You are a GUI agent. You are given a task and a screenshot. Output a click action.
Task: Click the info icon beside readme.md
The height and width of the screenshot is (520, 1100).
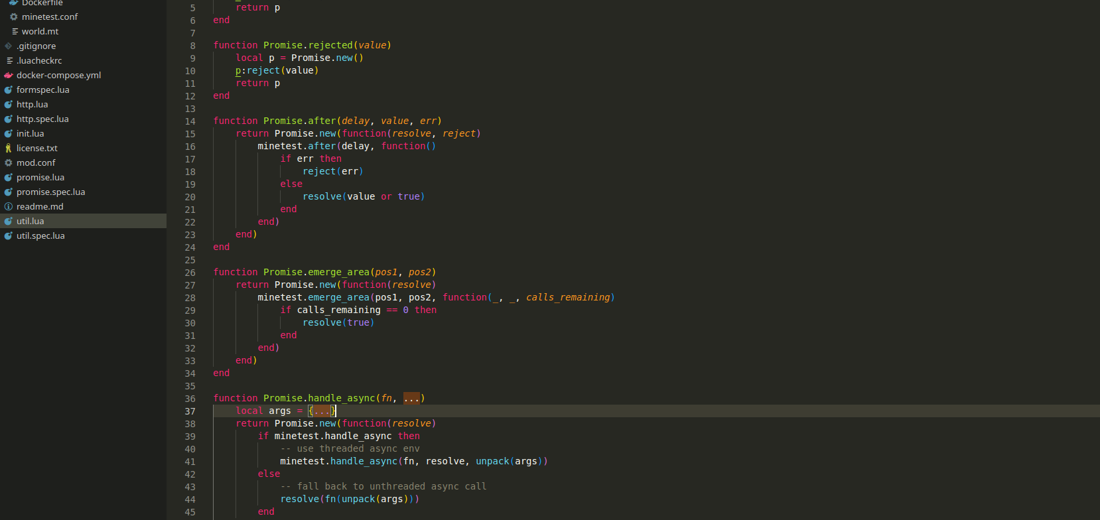point(9,206)
